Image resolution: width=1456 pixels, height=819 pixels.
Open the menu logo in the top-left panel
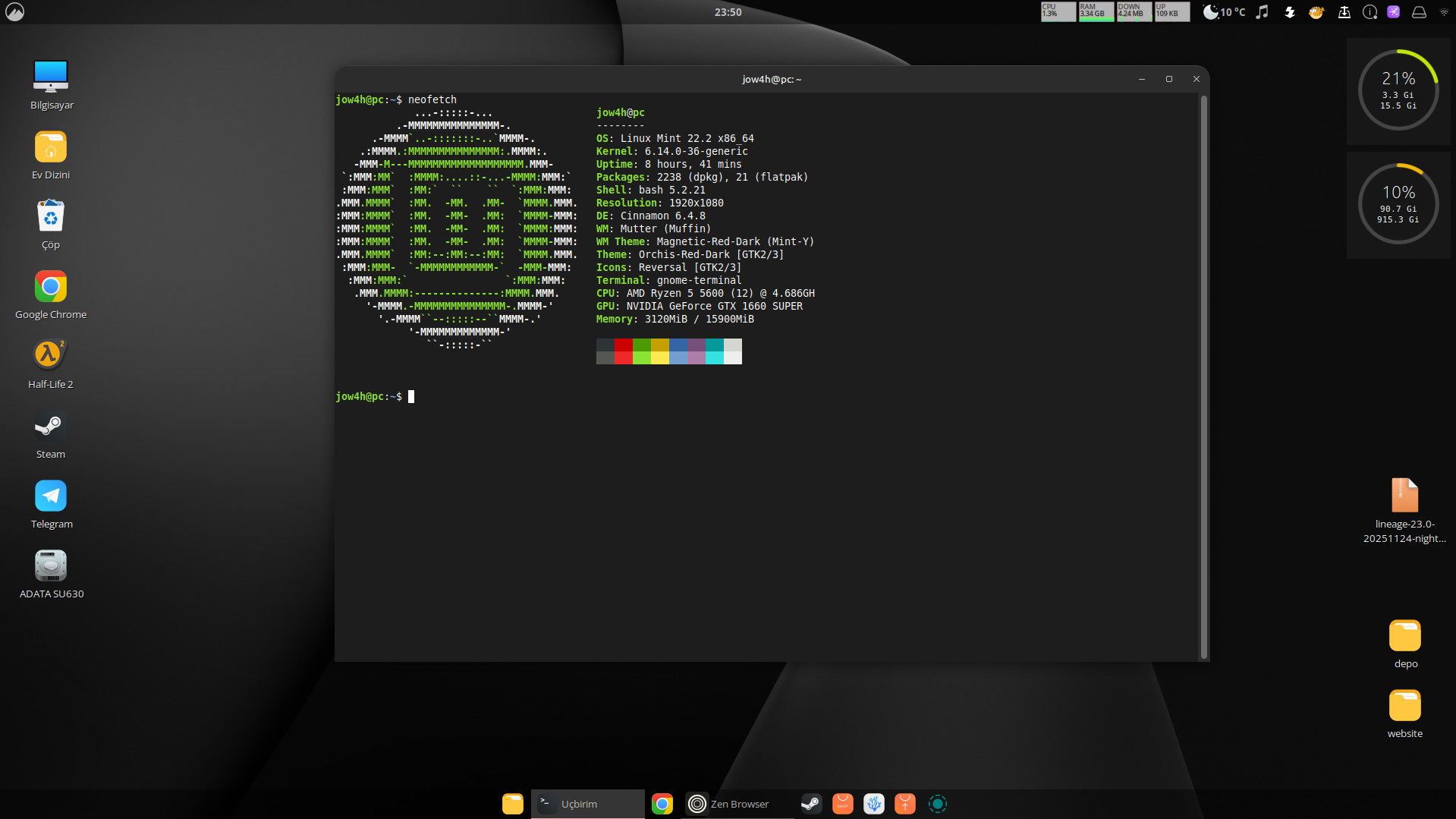tap(14, 11)
